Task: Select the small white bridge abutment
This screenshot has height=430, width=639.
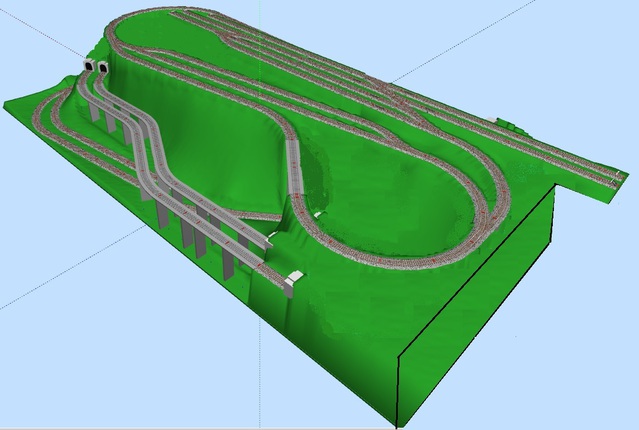Action: [295, 281]
